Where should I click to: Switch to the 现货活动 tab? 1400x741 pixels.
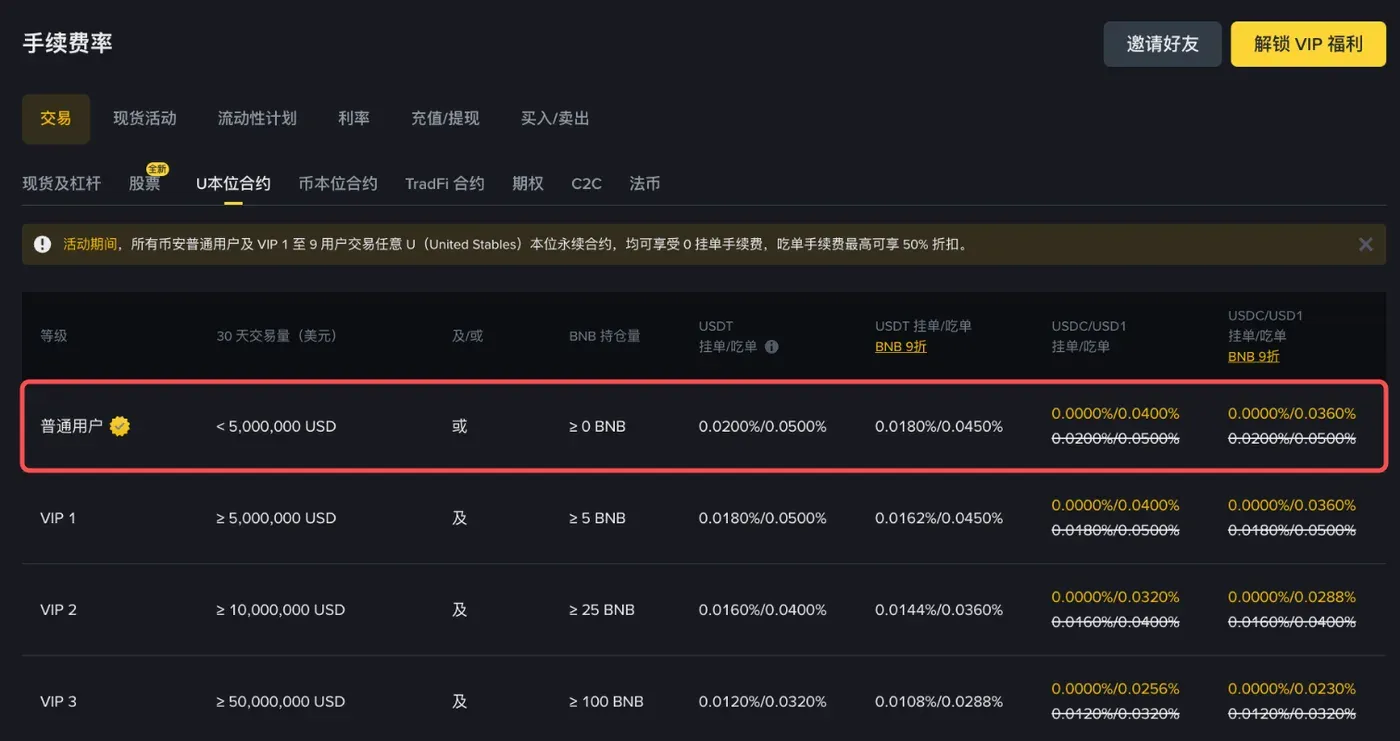[x=145, y=119]
